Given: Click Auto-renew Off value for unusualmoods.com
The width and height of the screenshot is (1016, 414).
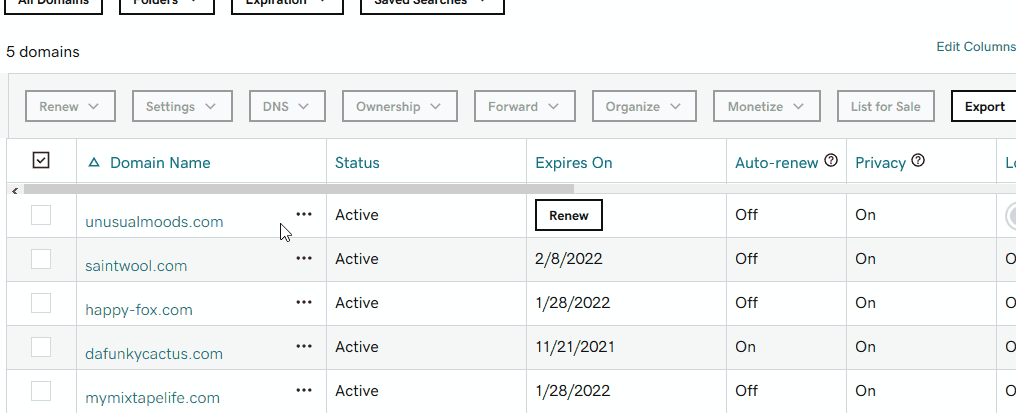Looking at the screenshot, I should (746, 214).
